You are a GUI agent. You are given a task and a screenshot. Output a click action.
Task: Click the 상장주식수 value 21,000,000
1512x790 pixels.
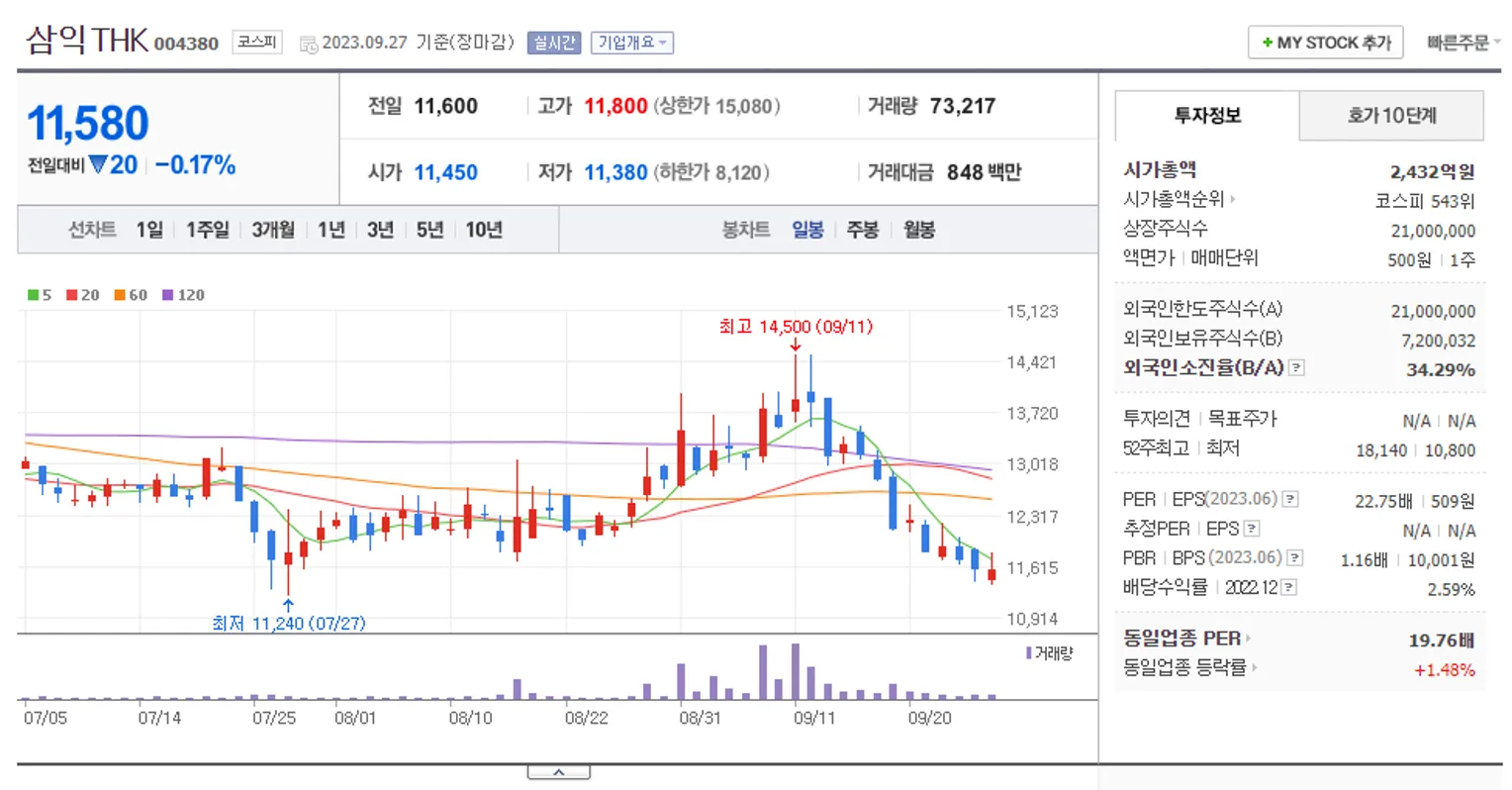click(x=1433, y=231)
